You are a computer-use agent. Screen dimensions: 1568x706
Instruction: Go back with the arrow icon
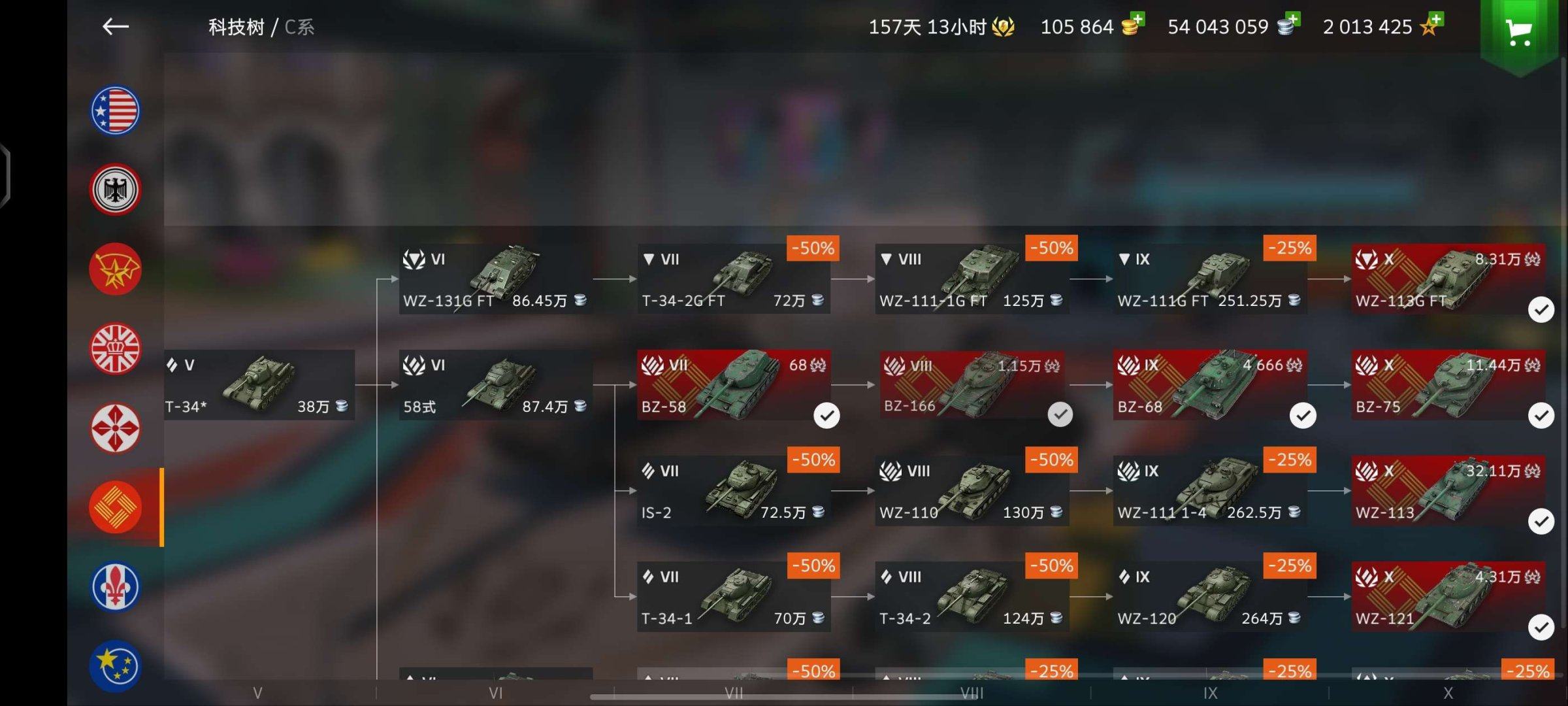[x=116, y=26]
